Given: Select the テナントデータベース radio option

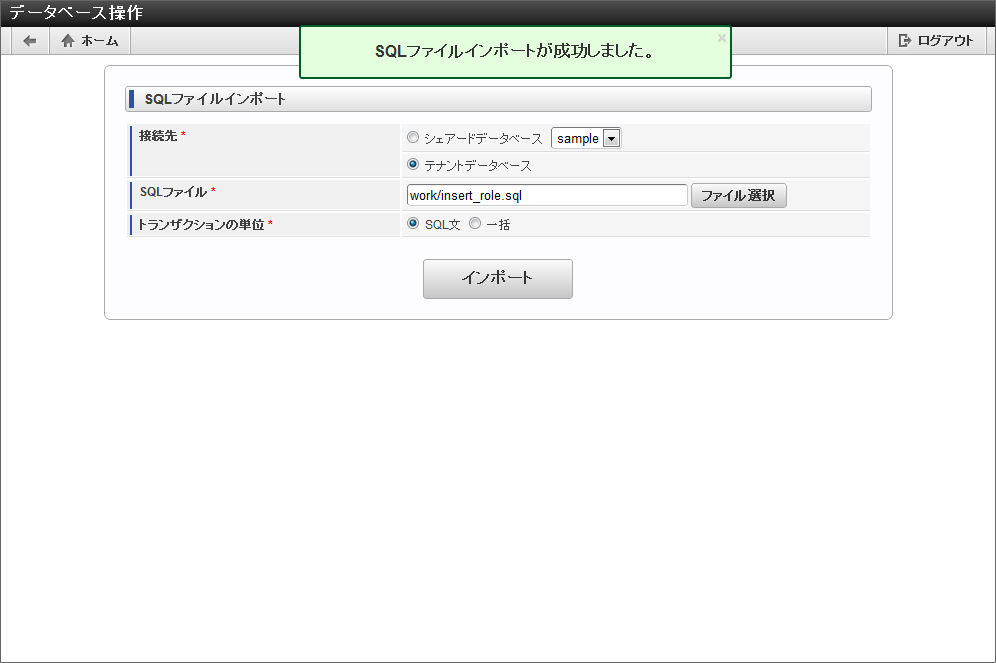Looking at the screenshot, I should click(413, 164).
